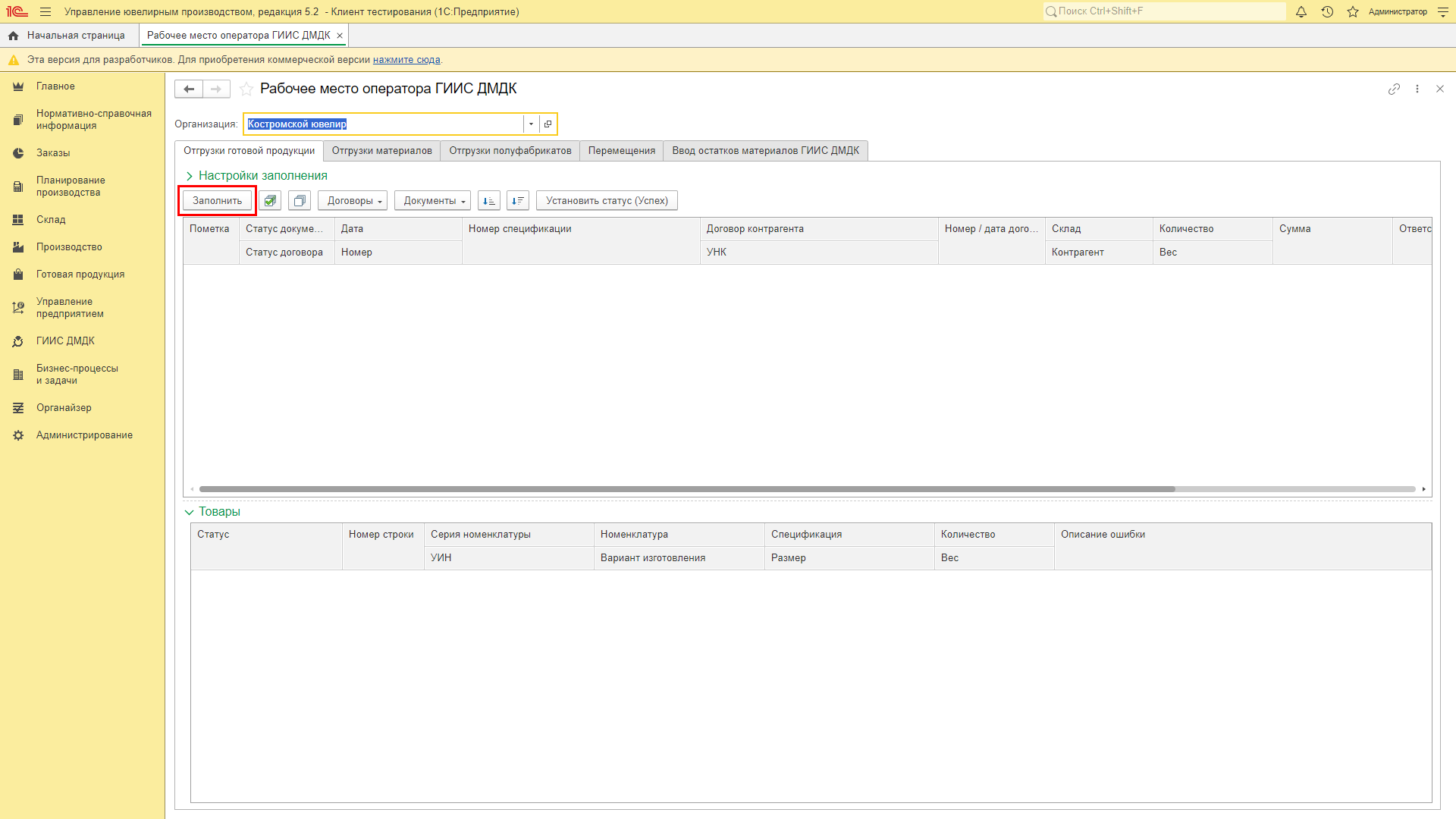Go forward with the right arrow button

[x=216, y=89]
